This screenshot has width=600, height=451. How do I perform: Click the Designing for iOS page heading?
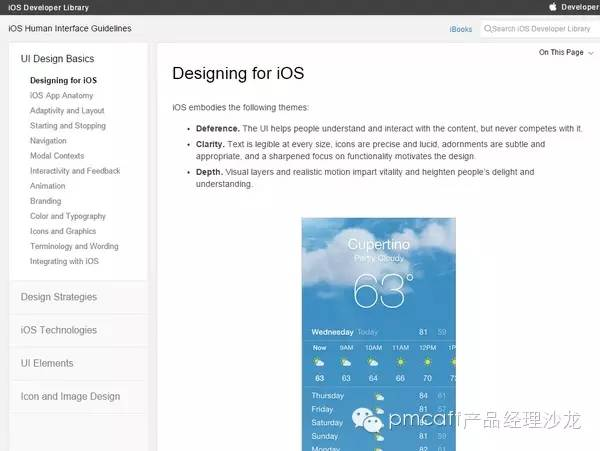click(238, 73)
